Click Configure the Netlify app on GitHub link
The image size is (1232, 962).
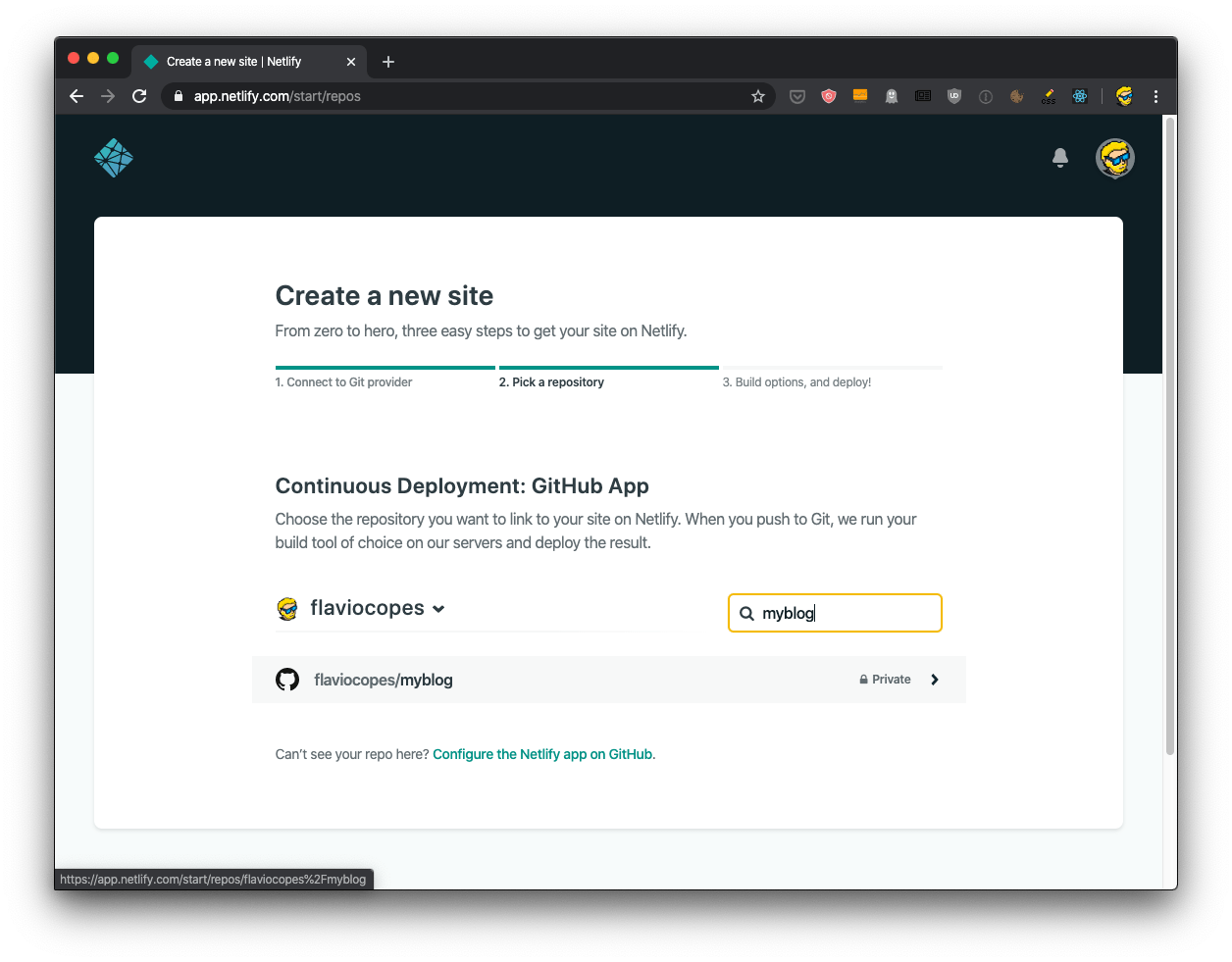542,754
